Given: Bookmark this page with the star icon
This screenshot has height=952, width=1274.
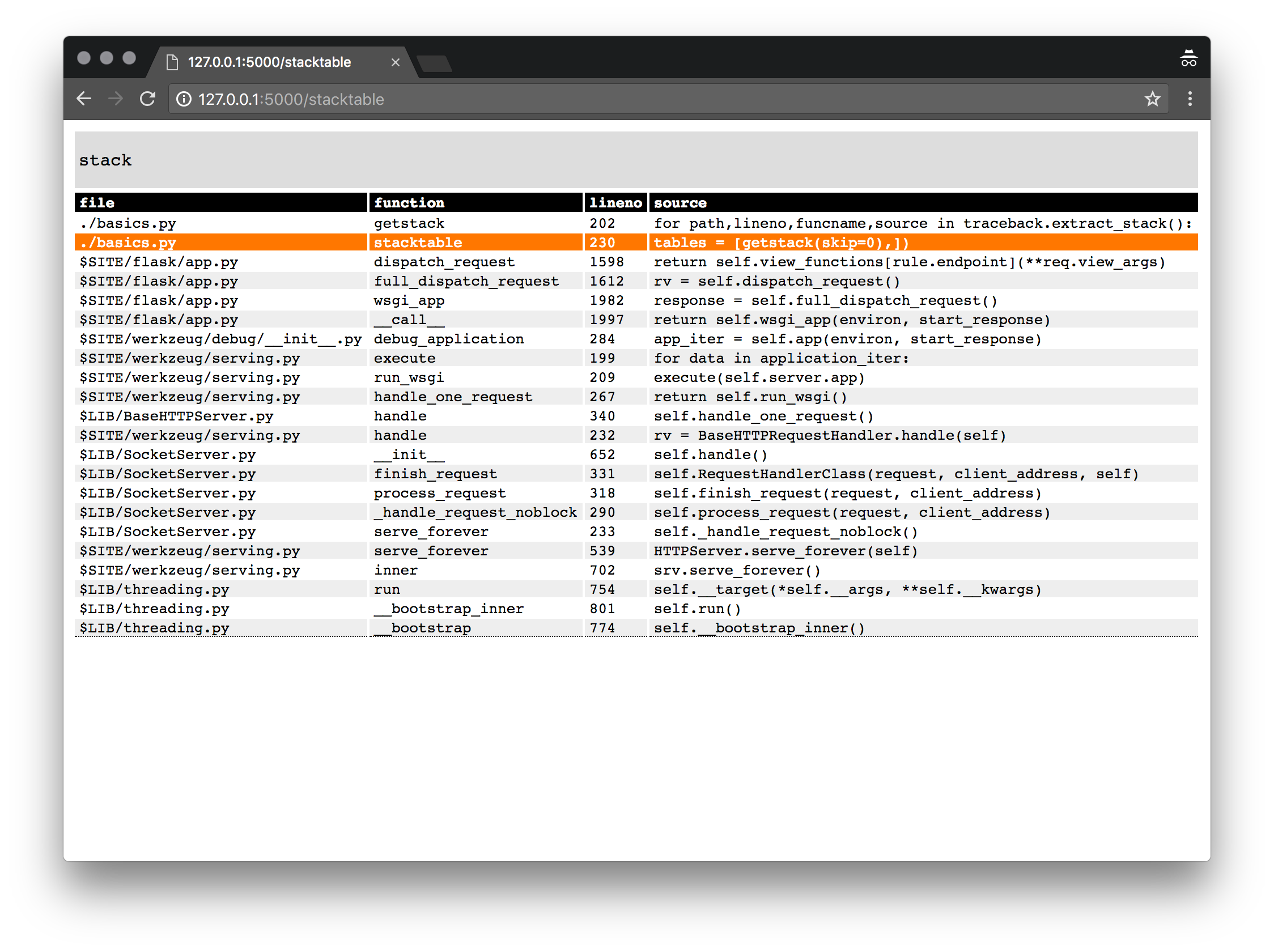Looking at the screenshot, I should [x=1152, y=99].
